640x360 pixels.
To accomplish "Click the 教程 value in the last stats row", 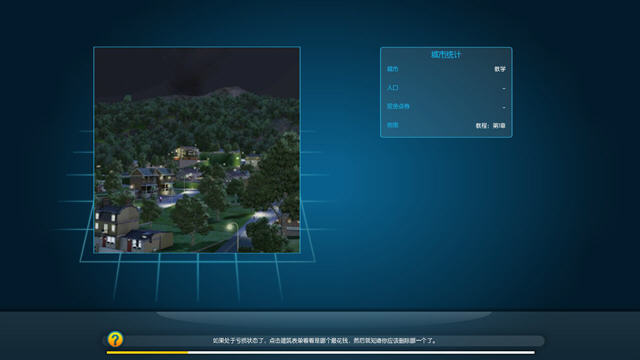I will (x=490, y=125).
